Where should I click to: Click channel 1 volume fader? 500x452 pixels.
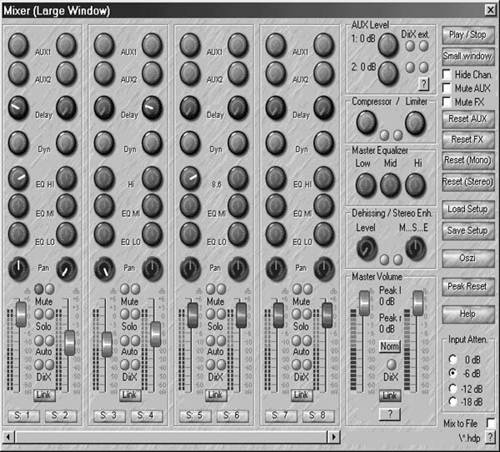pyautogui.click(x=21, y=314)
